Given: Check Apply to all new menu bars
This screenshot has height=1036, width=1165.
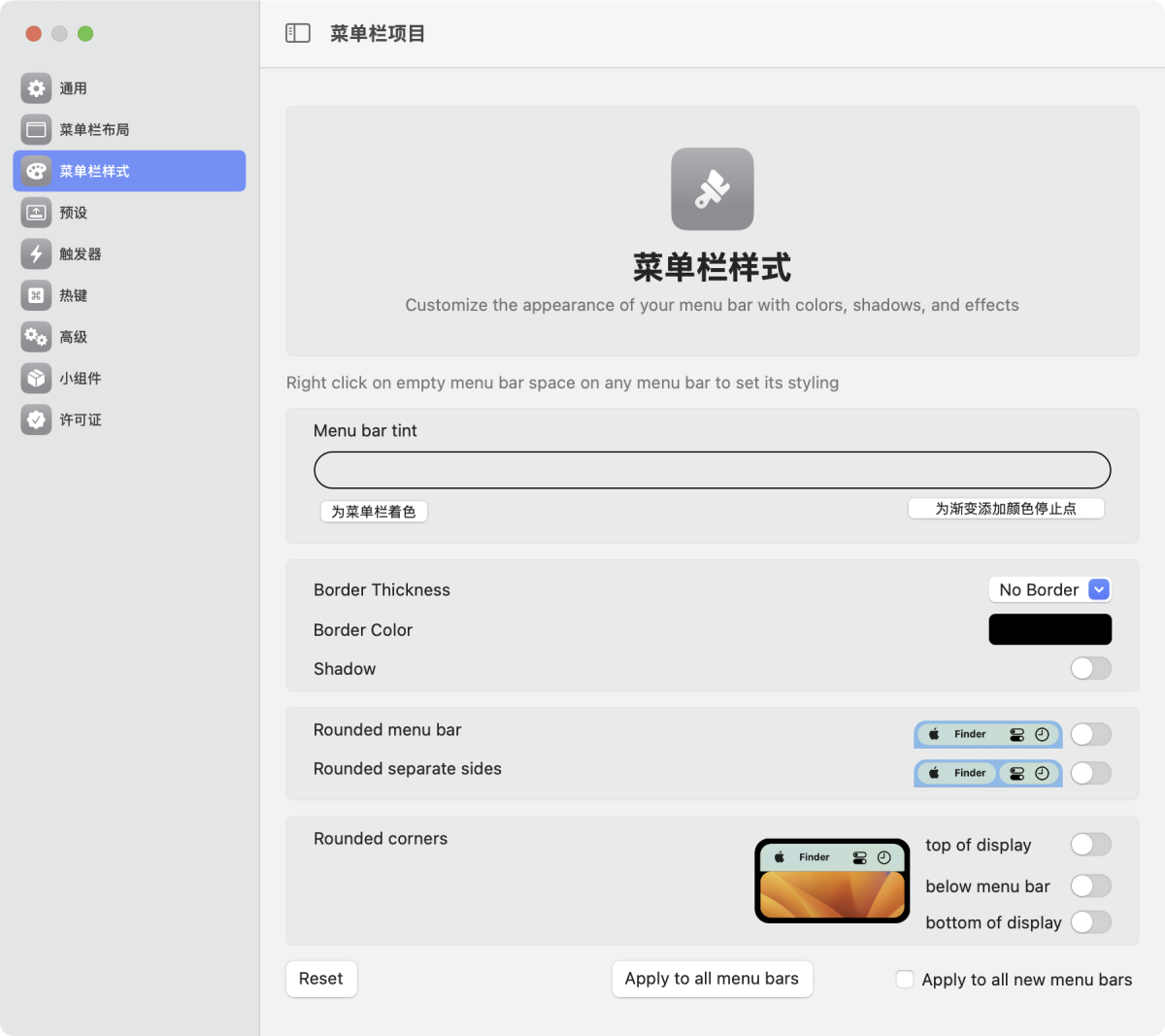Looking at the screenshot, I should click(905, 980).
